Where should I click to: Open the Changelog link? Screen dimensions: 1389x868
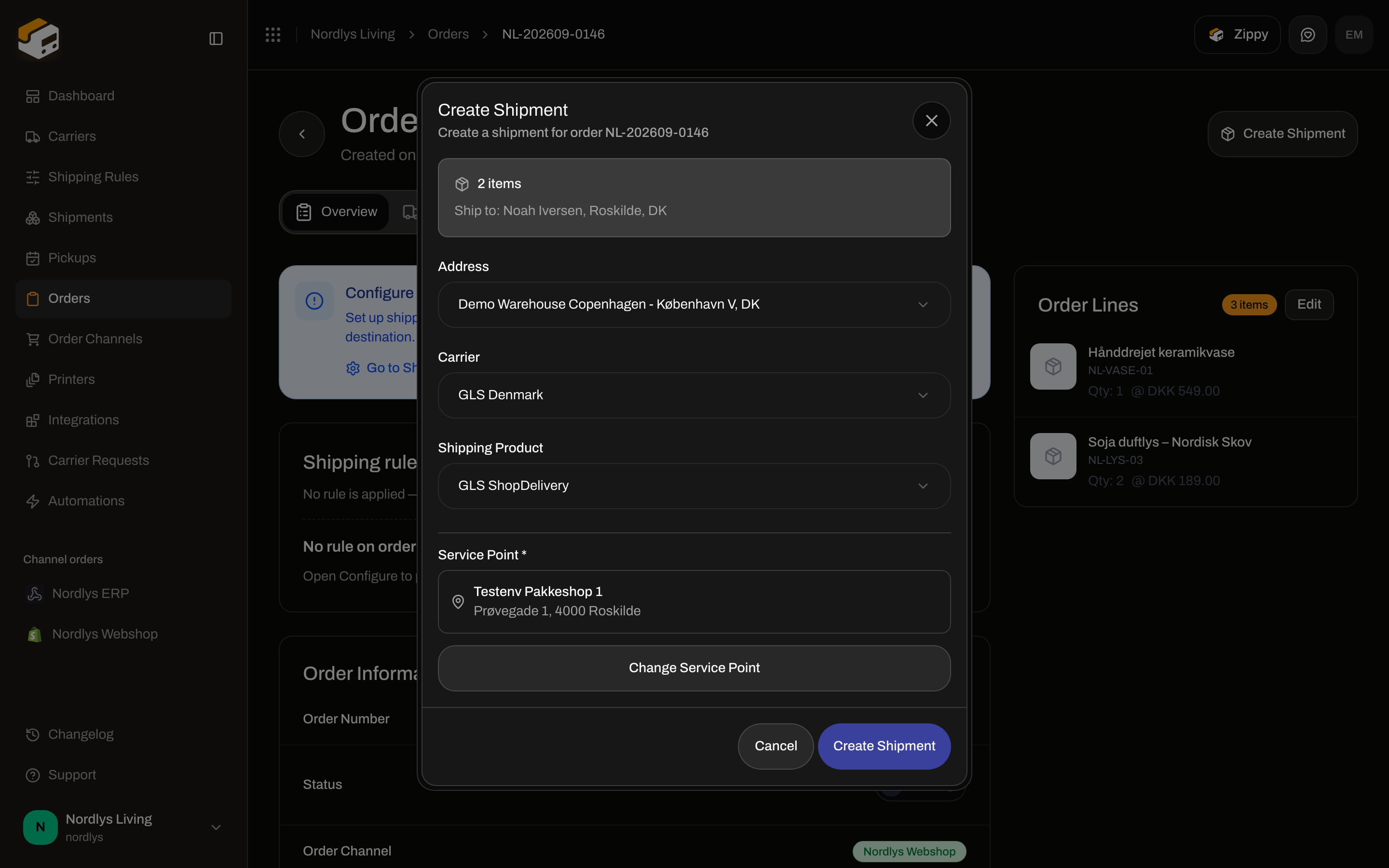pos(123,734)
